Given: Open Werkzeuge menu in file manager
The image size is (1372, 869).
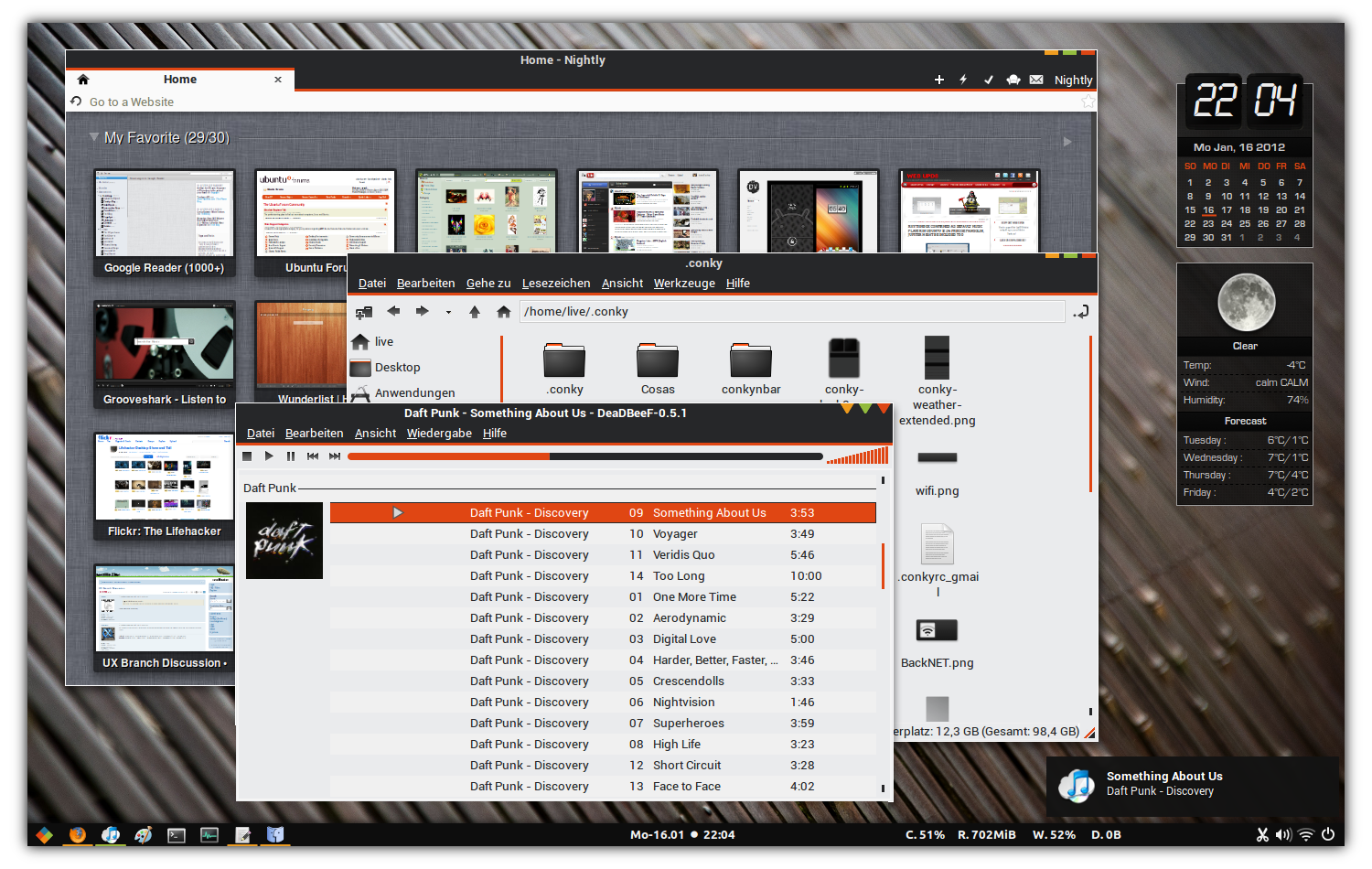Looking at the screenshot, I should pyautogui.click(x=684, y=284).
